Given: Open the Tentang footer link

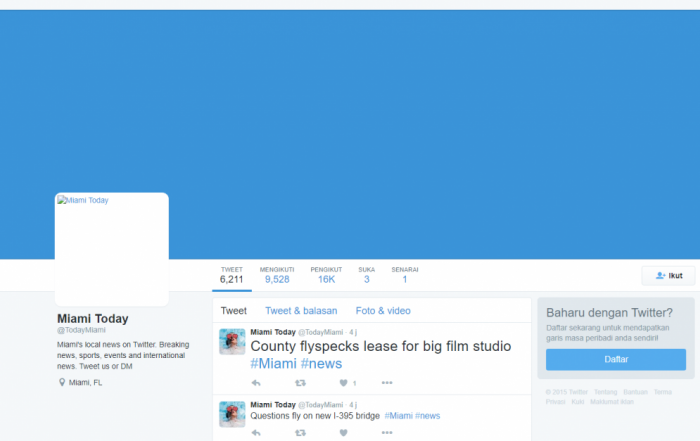Looking at the screenshot, I should click(x=605, y=392).
